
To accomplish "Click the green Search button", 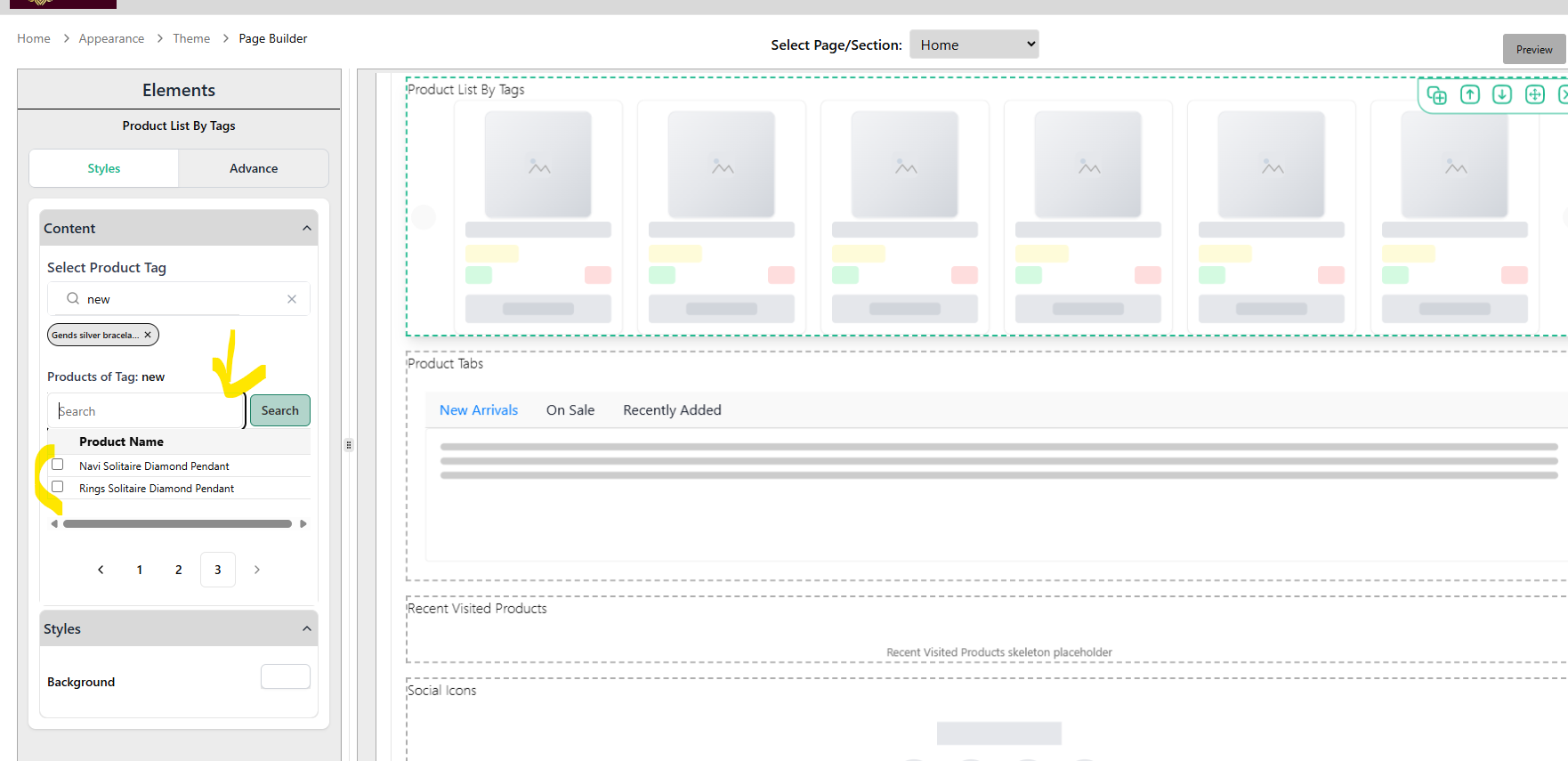I will coord(280,410).
